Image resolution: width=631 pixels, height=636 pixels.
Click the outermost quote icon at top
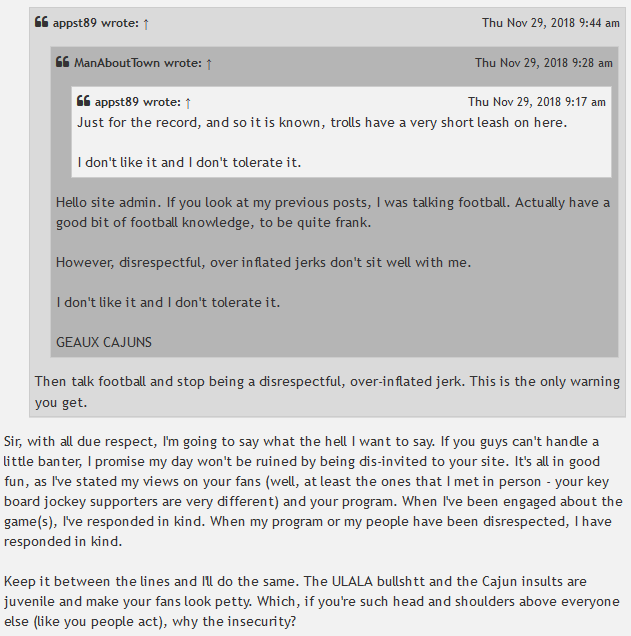click(x=41, y=23)
